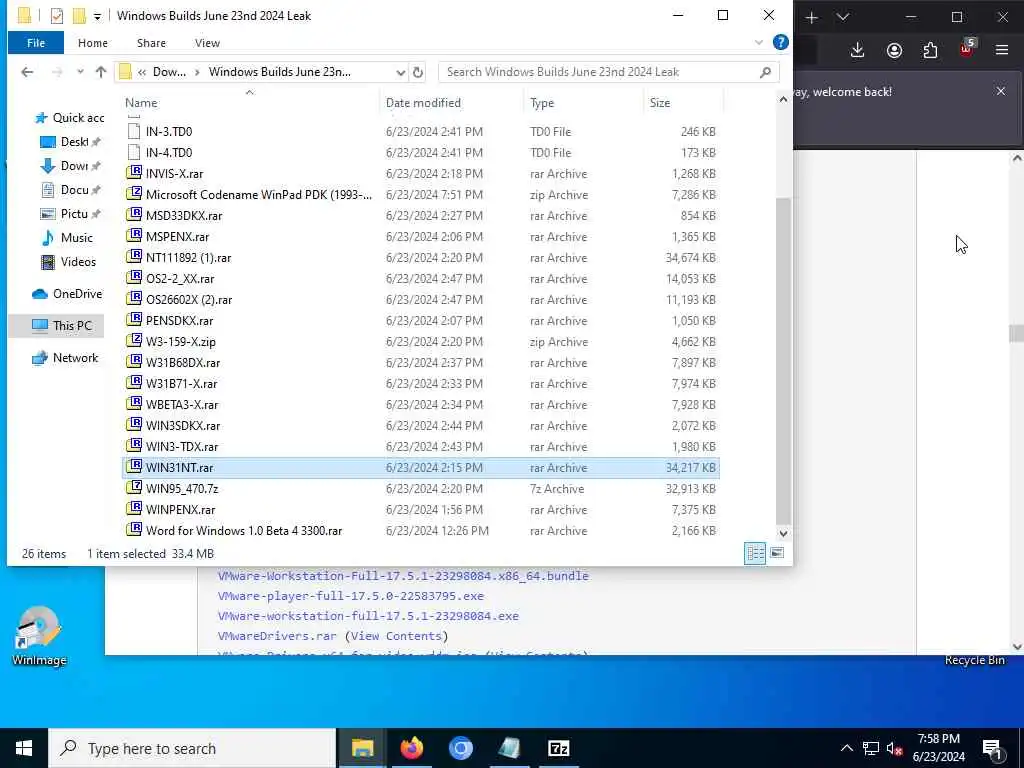Open File Explorer taskbar icon

click(x=362, y=748)
